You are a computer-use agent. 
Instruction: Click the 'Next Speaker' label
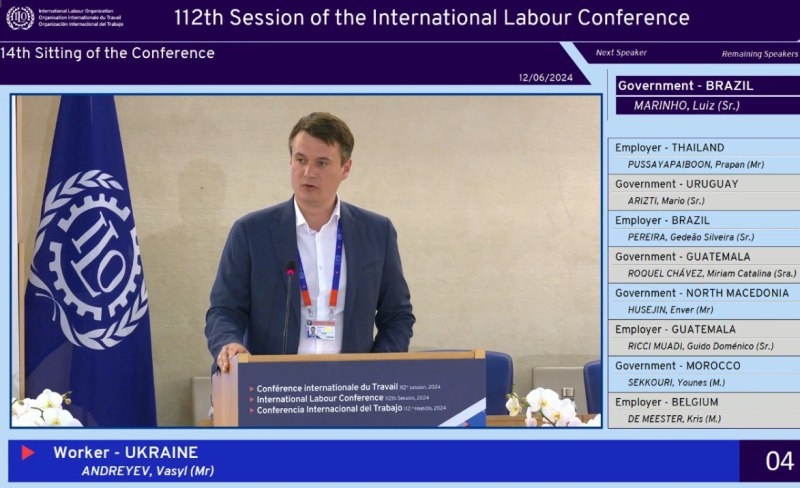click(621, 53)
